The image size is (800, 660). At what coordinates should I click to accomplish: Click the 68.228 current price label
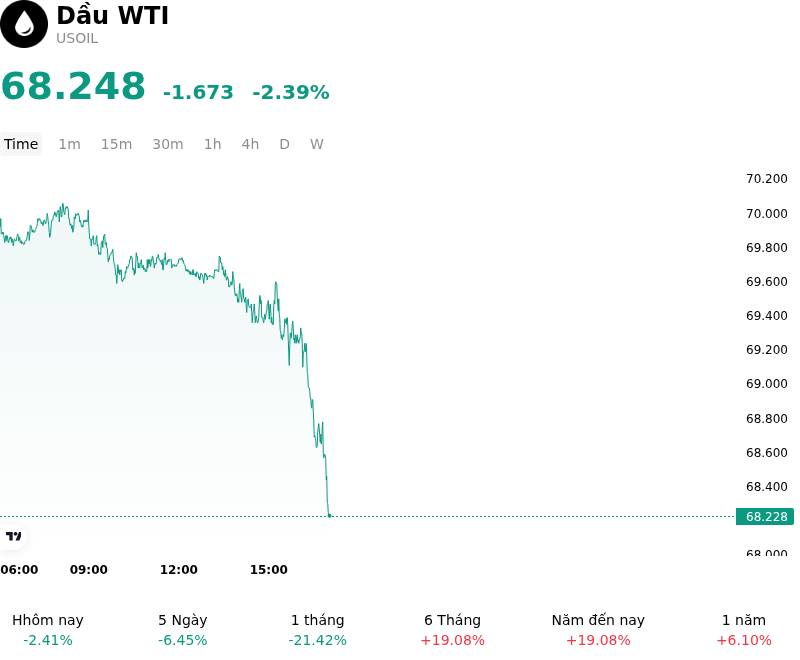(x=765, y=517)
